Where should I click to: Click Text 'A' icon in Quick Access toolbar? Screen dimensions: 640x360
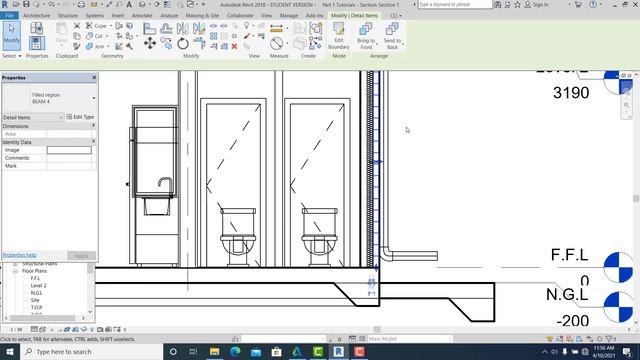pyautogui.click(x=129, y=4)
